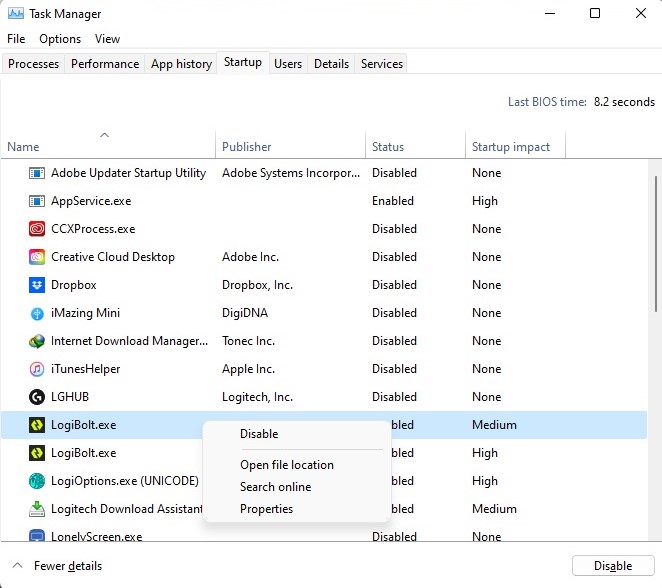The image size is (662, 588).
Task: Switch to the Services tab
Action: (x=382, y=64)
